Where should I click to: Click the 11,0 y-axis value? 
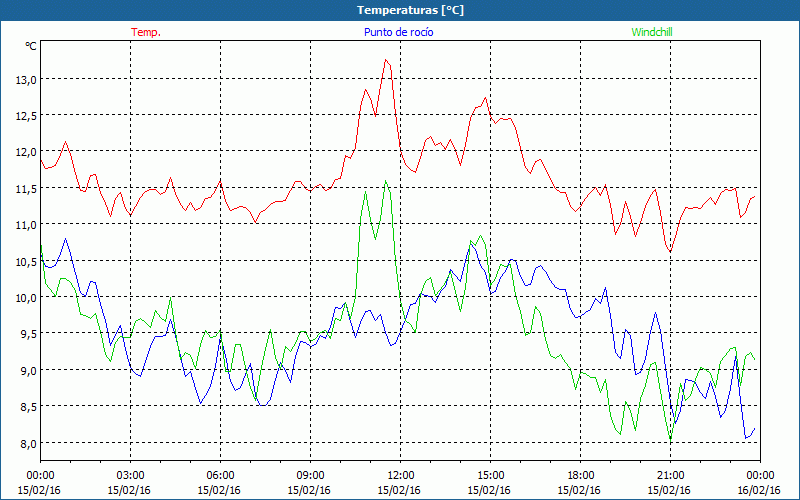point(28,225)
